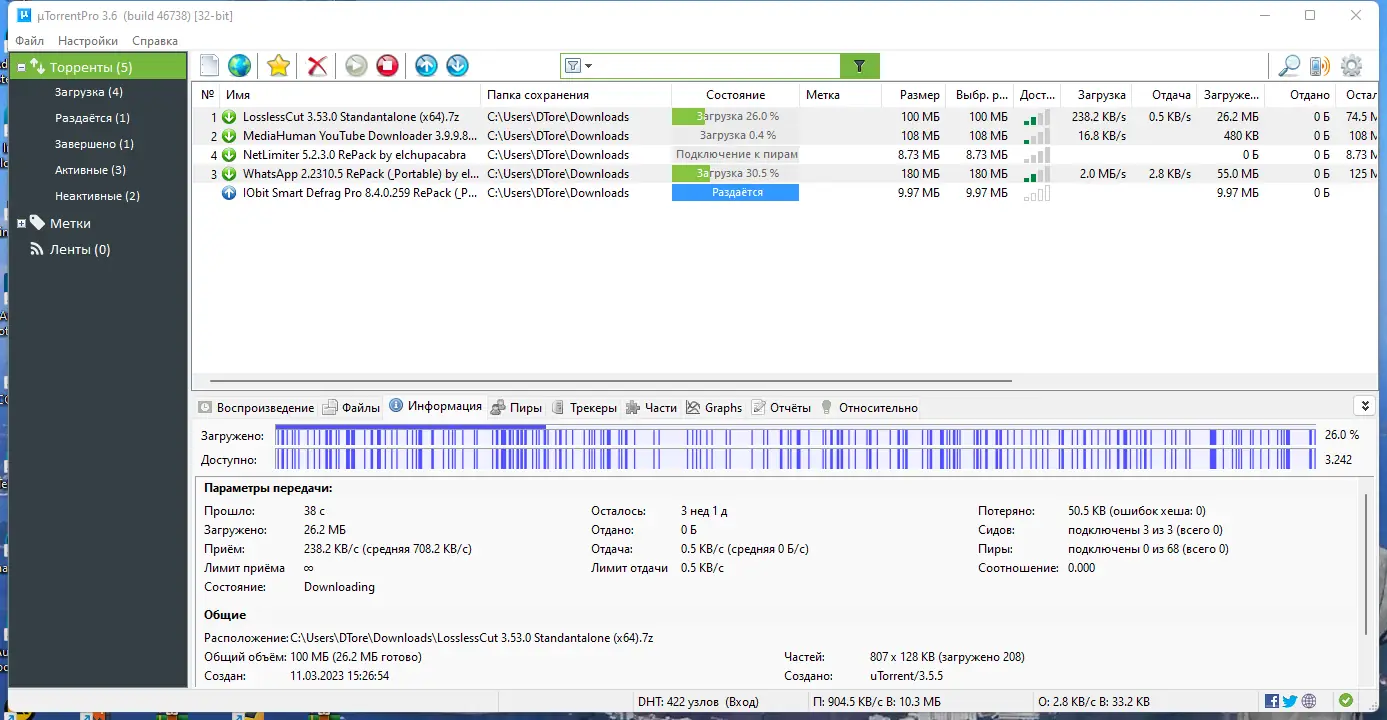Image resolution: width=1387 pixels, height=720 pixels.
Task: Click the Move Up Queue arrow icon
Action: coord(426,66)
